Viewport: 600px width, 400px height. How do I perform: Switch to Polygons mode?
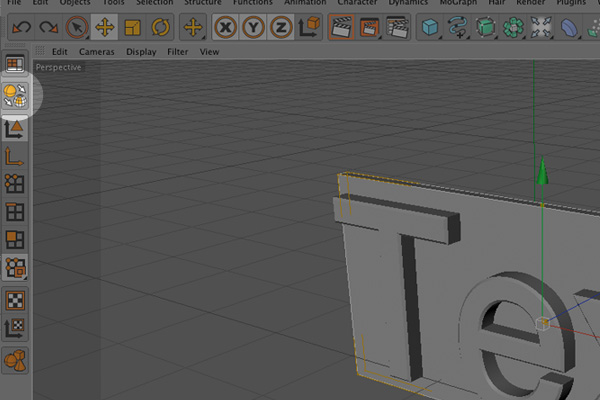pos(15,240)
